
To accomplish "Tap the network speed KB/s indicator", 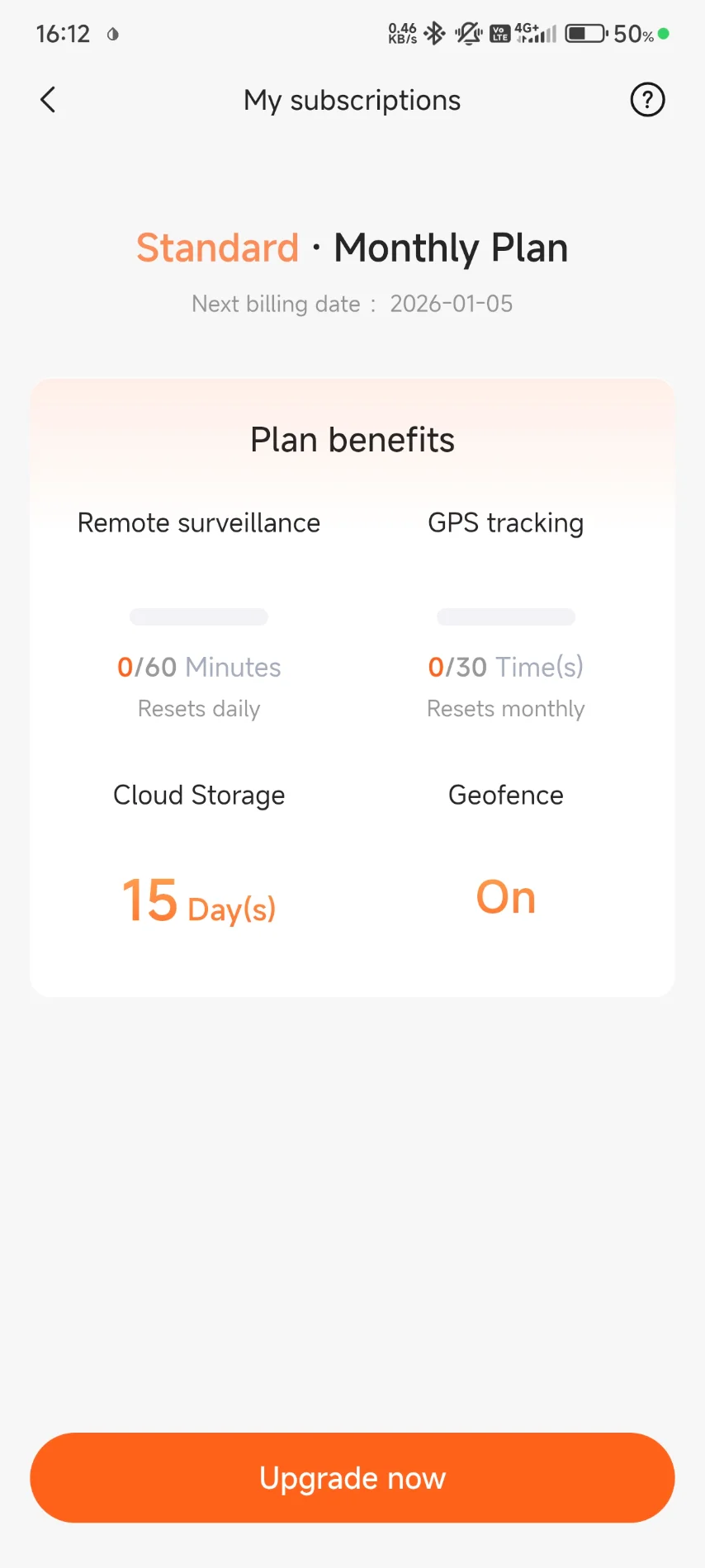I will (x=403, y=34).
